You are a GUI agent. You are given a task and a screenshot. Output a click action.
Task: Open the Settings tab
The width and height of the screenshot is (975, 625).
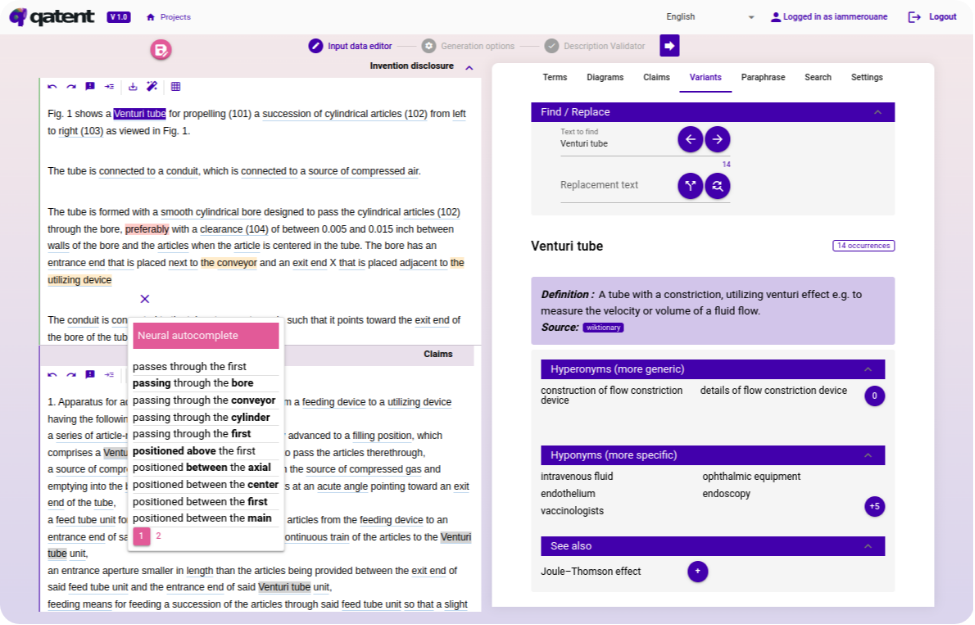(x=867, y=77)
